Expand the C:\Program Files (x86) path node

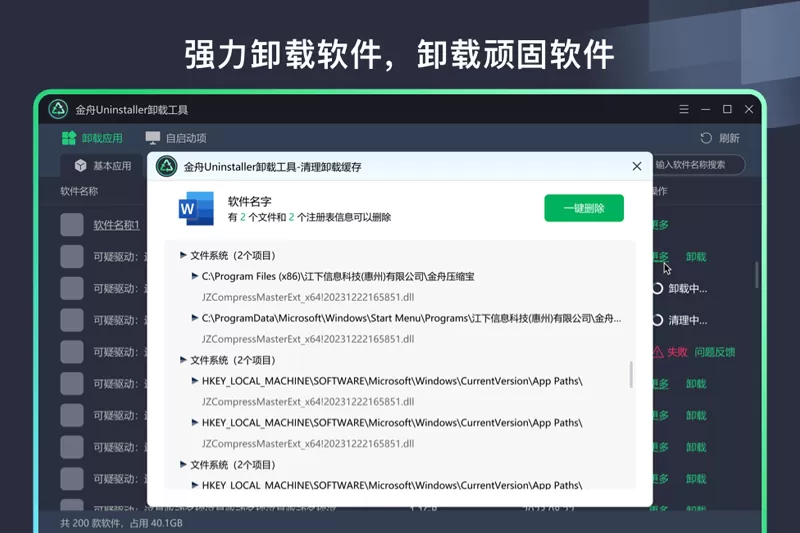pos(194,276)
